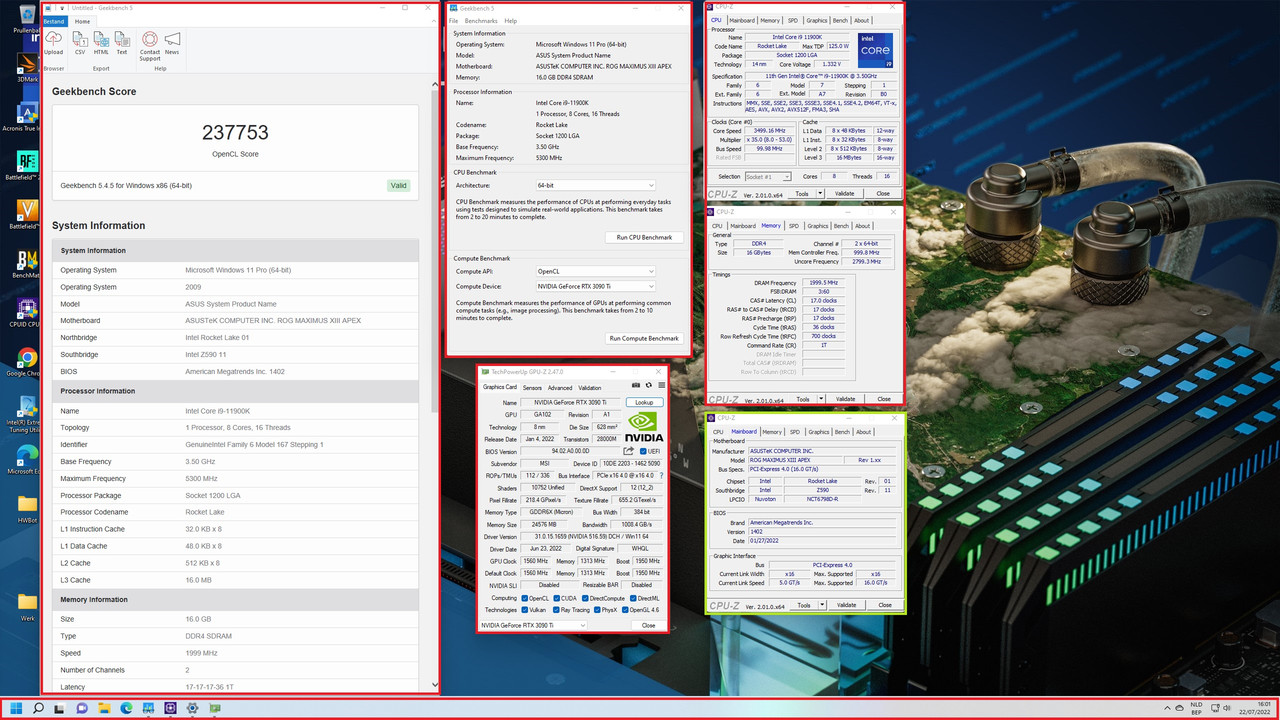The height and width of the screenshot is (720, 1280).
Task: Click Run CPU Benchmark button
Action: [x=644, y=237]
